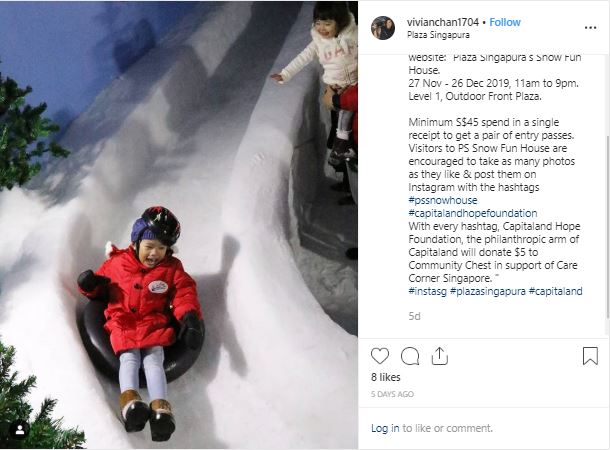610x450 pixels.
Task: Open the three-dot more options menu
Action: tap(590, 28)
